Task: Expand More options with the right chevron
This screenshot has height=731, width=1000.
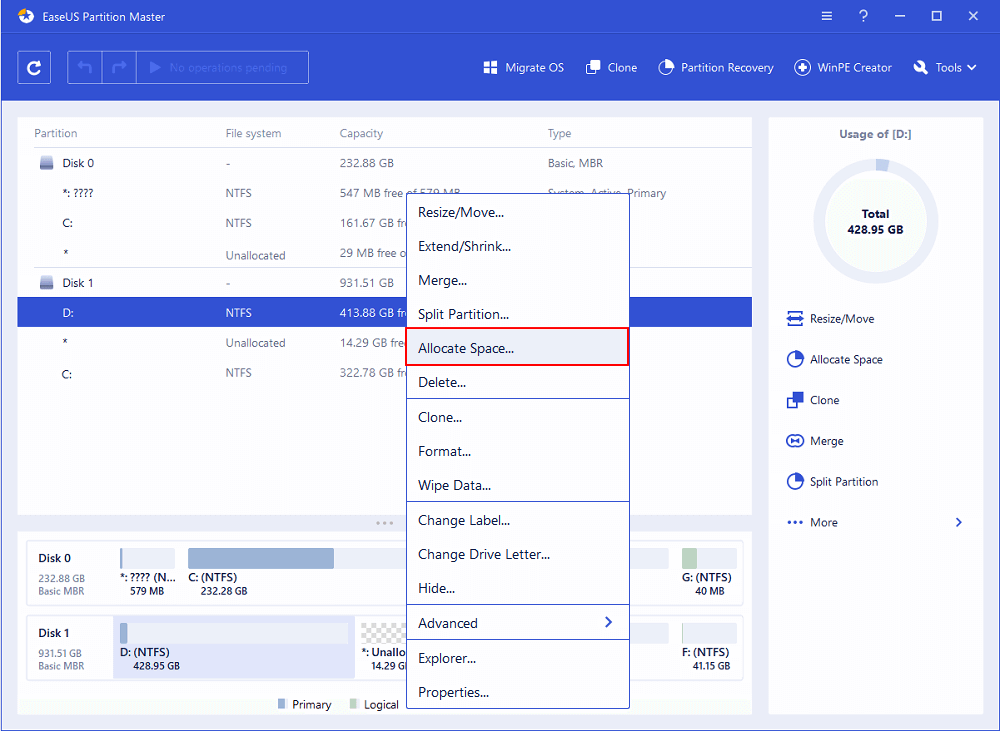Action: coord(959,522)
